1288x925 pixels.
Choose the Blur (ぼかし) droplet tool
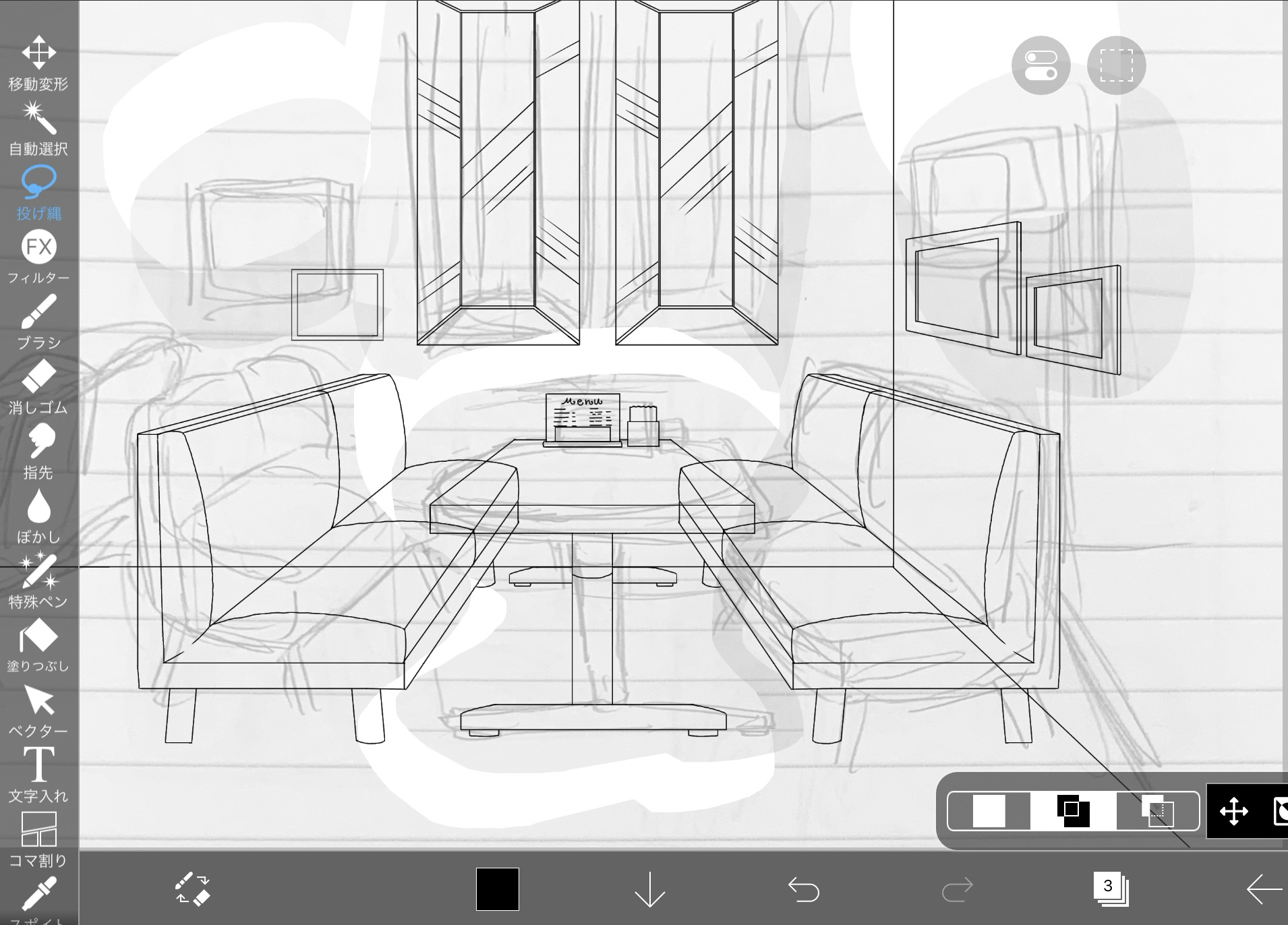tap(38, 516)
